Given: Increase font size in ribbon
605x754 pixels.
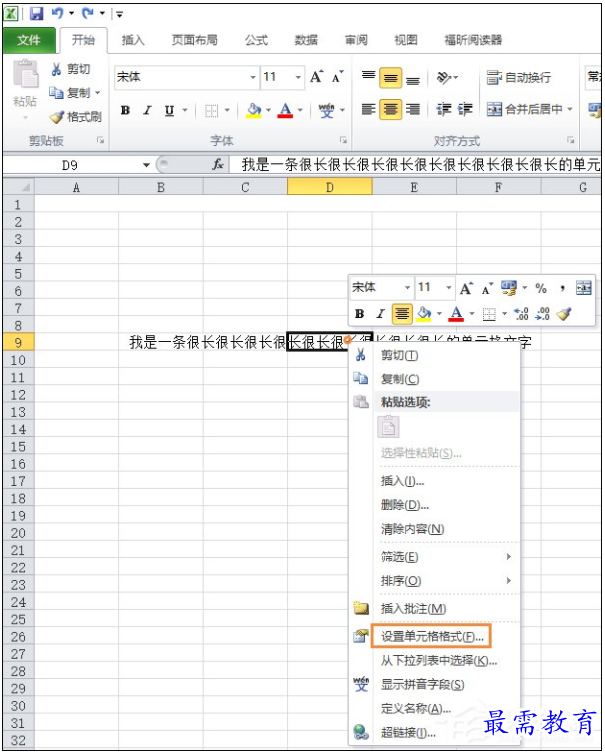Looking at the screenshot, I should tap(316, 76).
